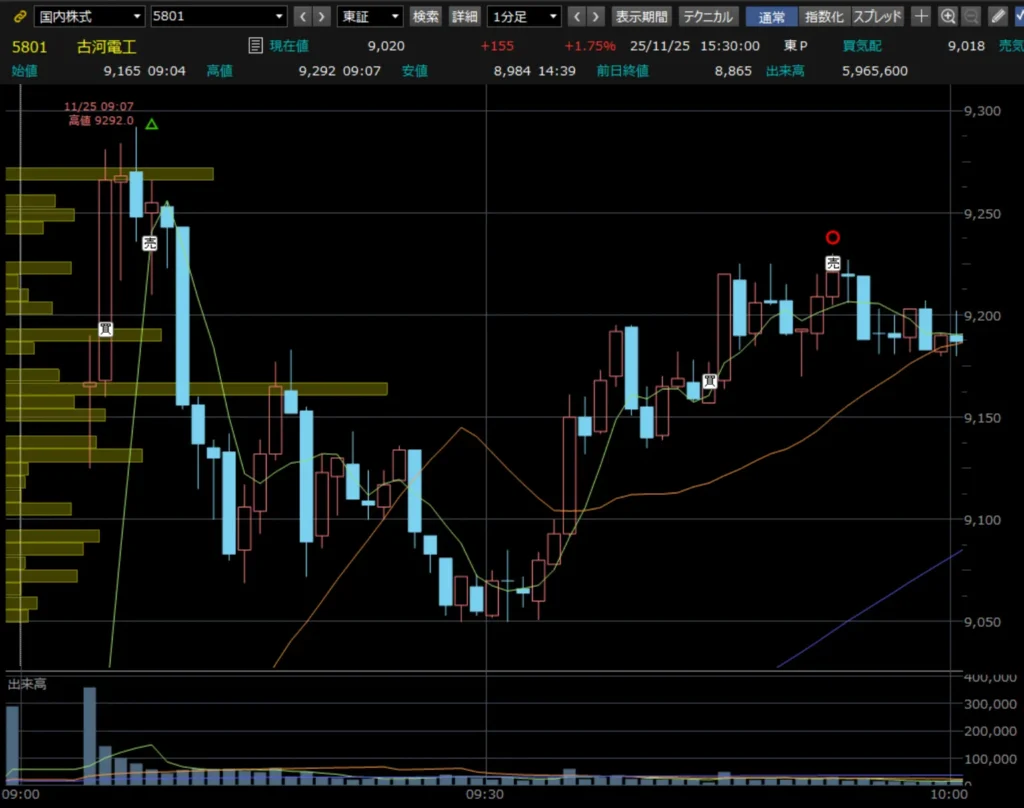Click the document icon beside 現在値

(256, 45)
